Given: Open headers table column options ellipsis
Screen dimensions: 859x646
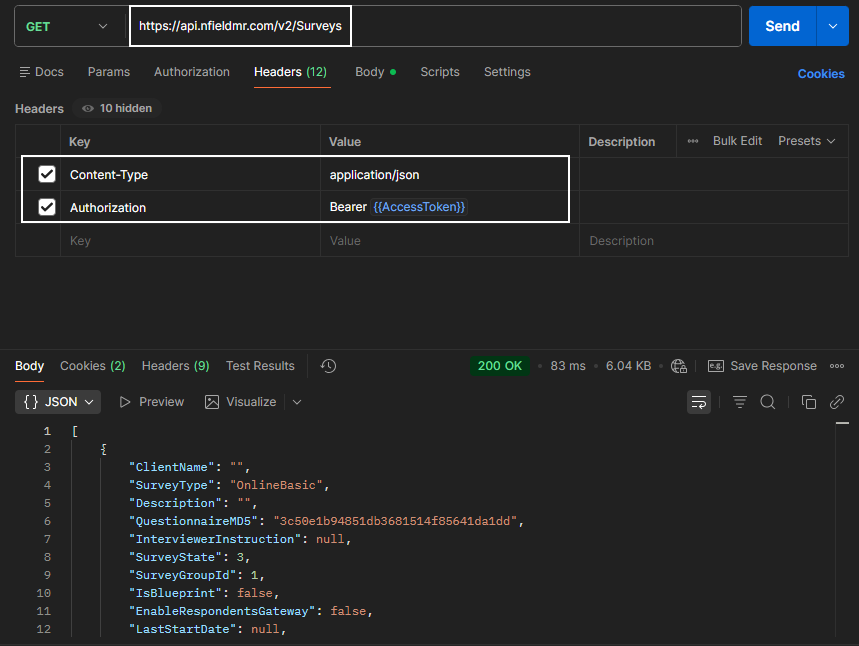Looking at the screenshot, I should click(x=692, y=141).
